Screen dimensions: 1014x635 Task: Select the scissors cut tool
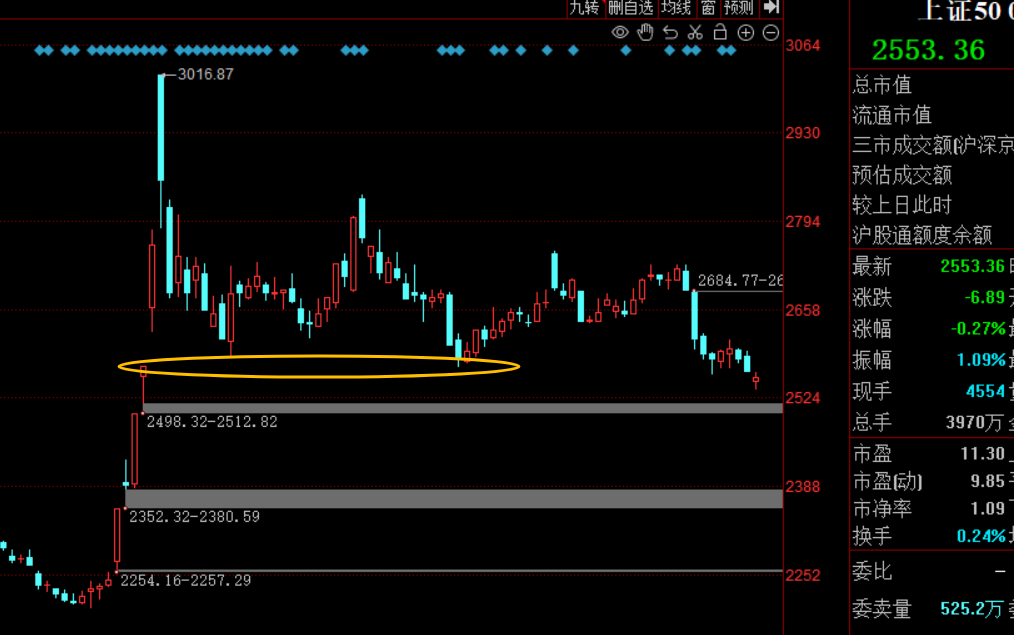[x=695, y=32]
